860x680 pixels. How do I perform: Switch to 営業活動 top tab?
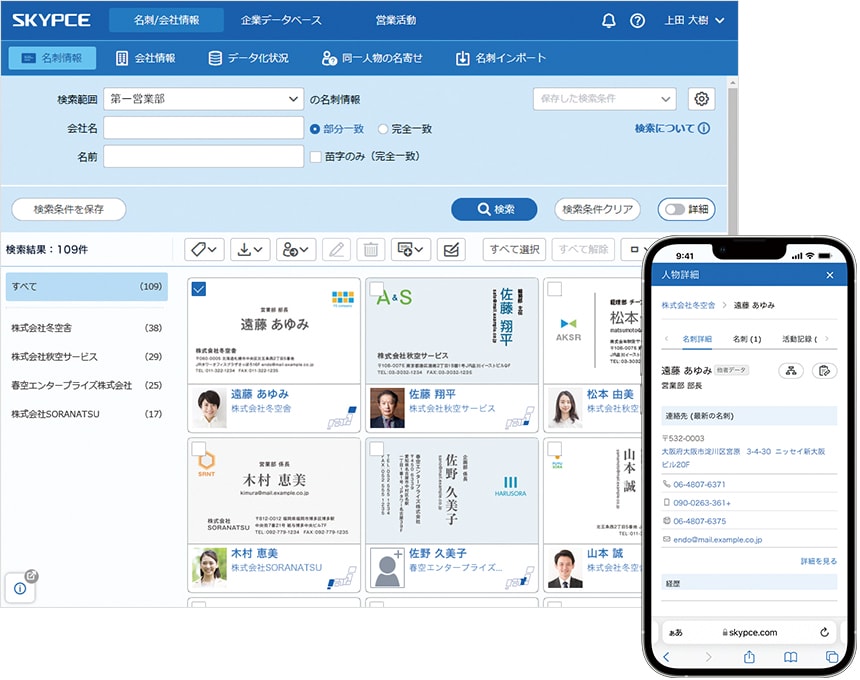pyautogui.click(x=395, y=20)
